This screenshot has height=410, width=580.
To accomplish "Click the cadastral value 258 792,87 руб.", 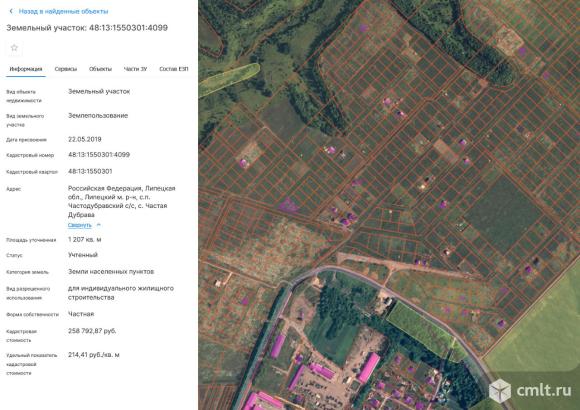I will [92, 331].
